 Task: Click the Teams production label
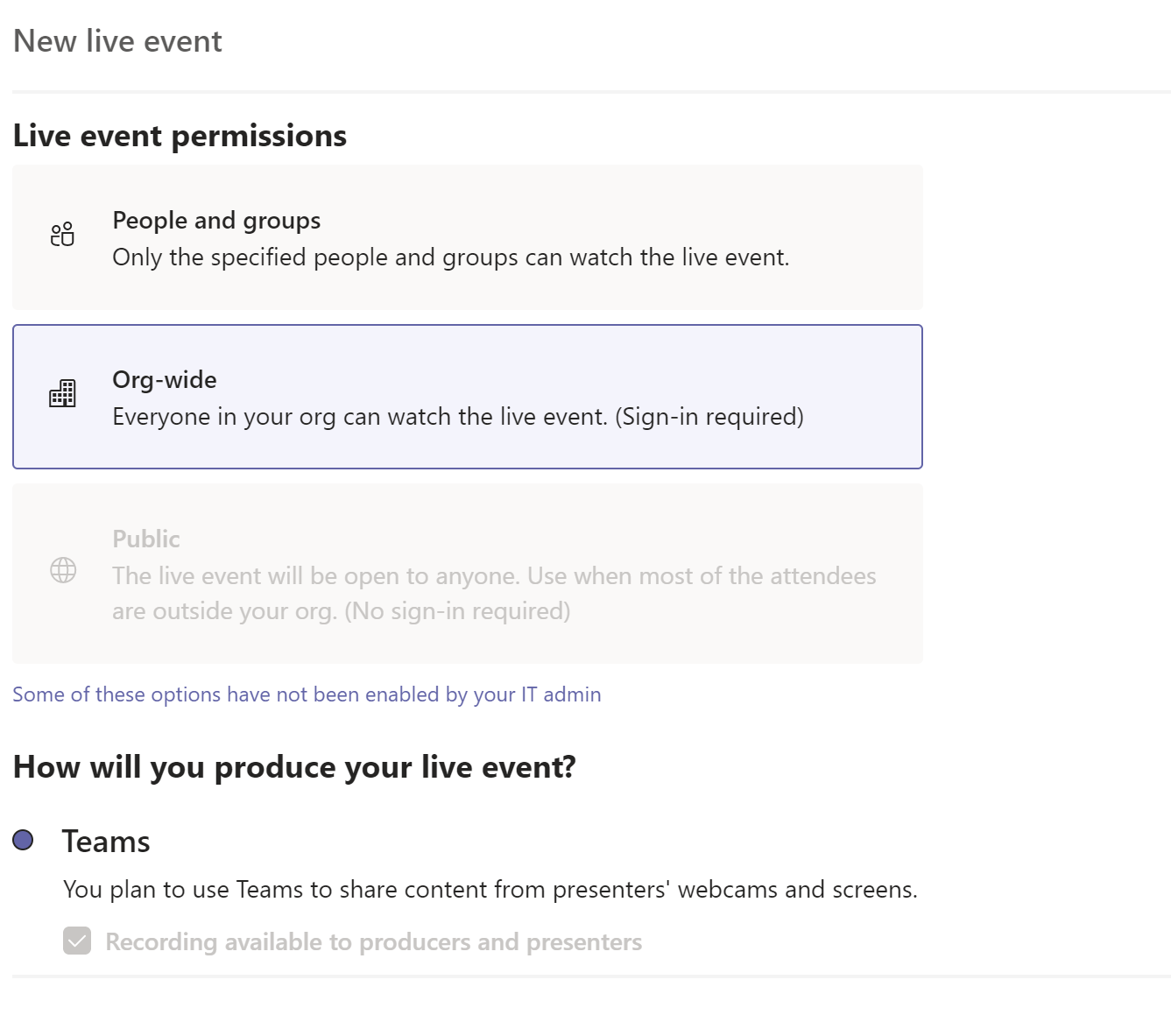tap(106, 842)
